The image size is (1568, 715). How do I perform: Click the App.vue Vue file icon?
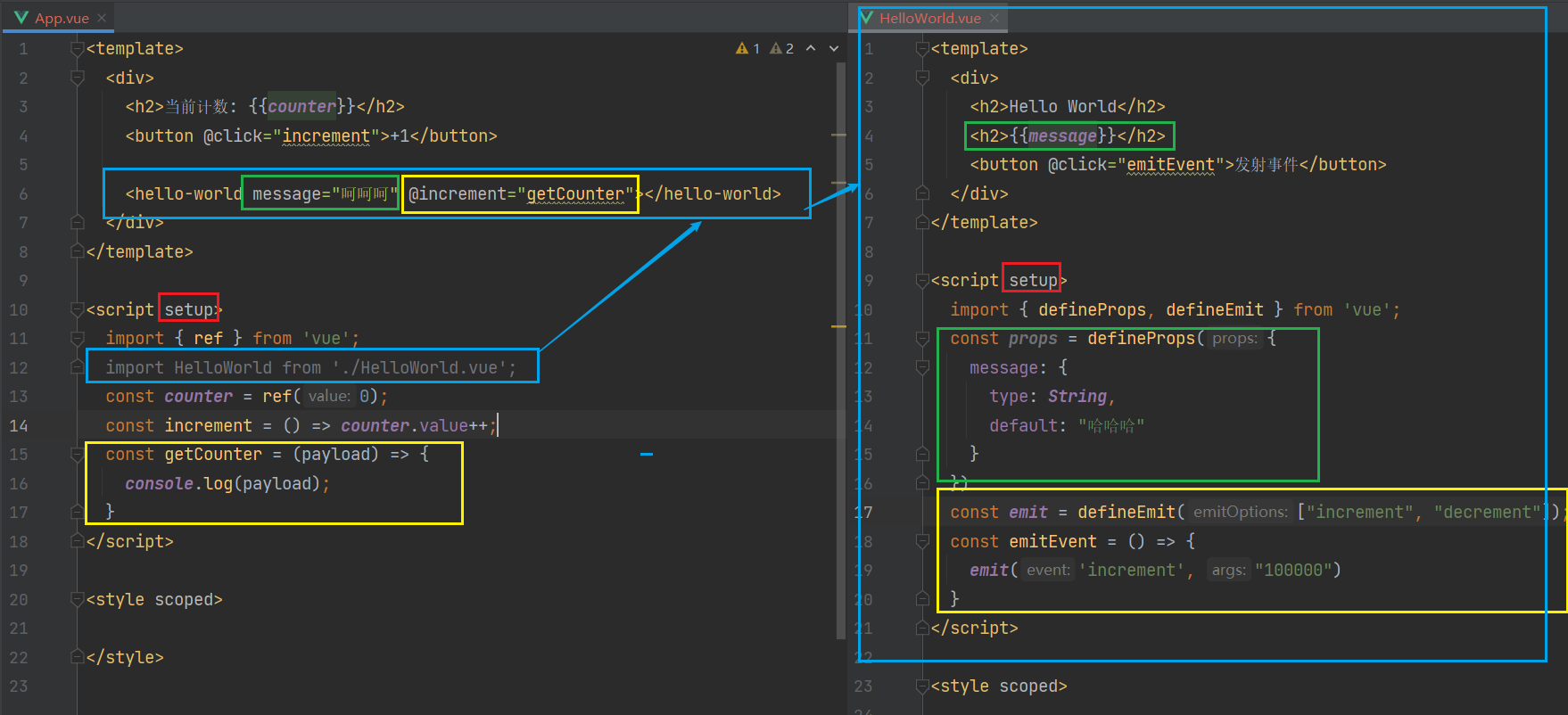[21, 18]
